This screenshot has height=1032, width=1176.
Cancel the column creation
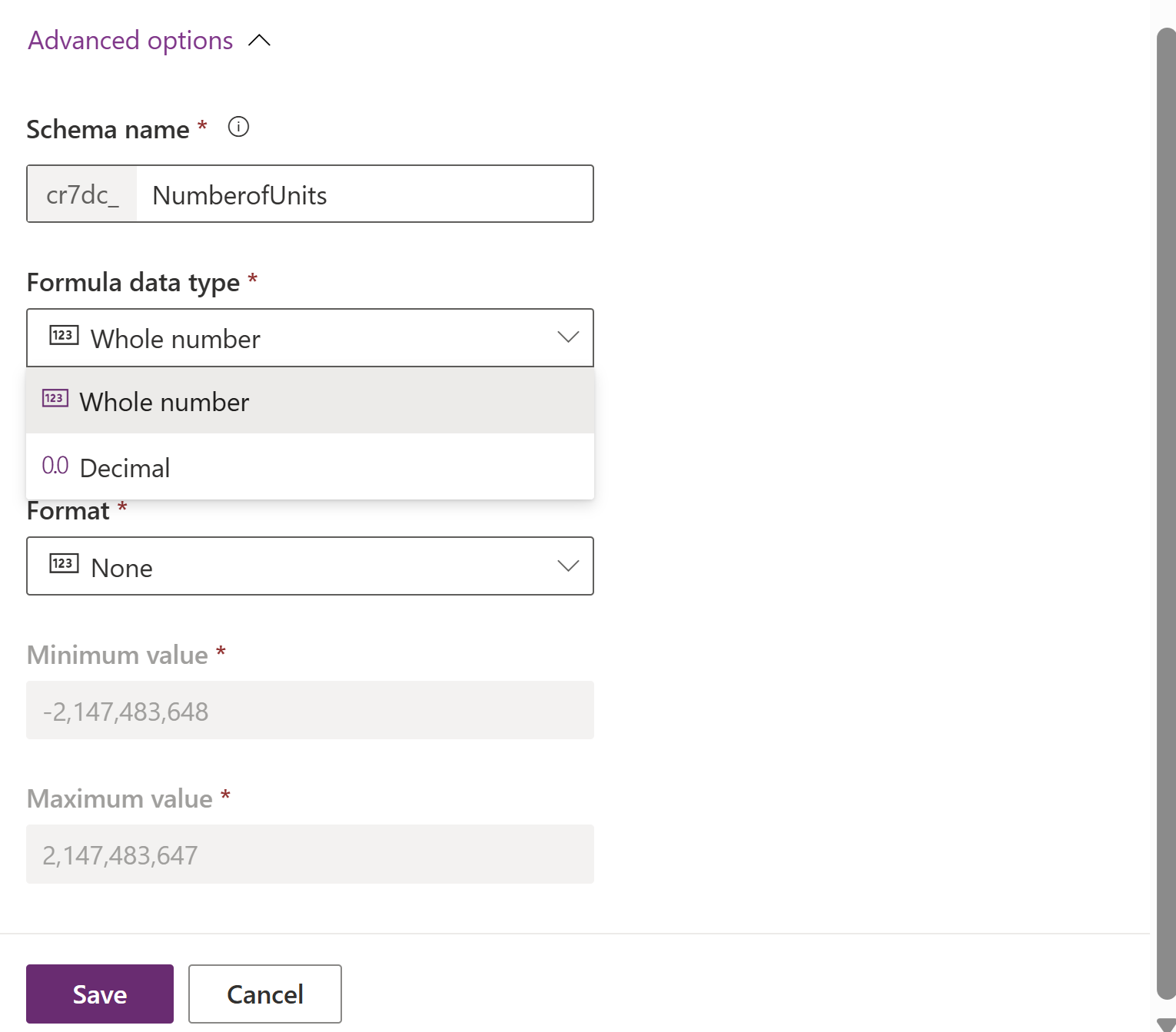click(264, 994)
